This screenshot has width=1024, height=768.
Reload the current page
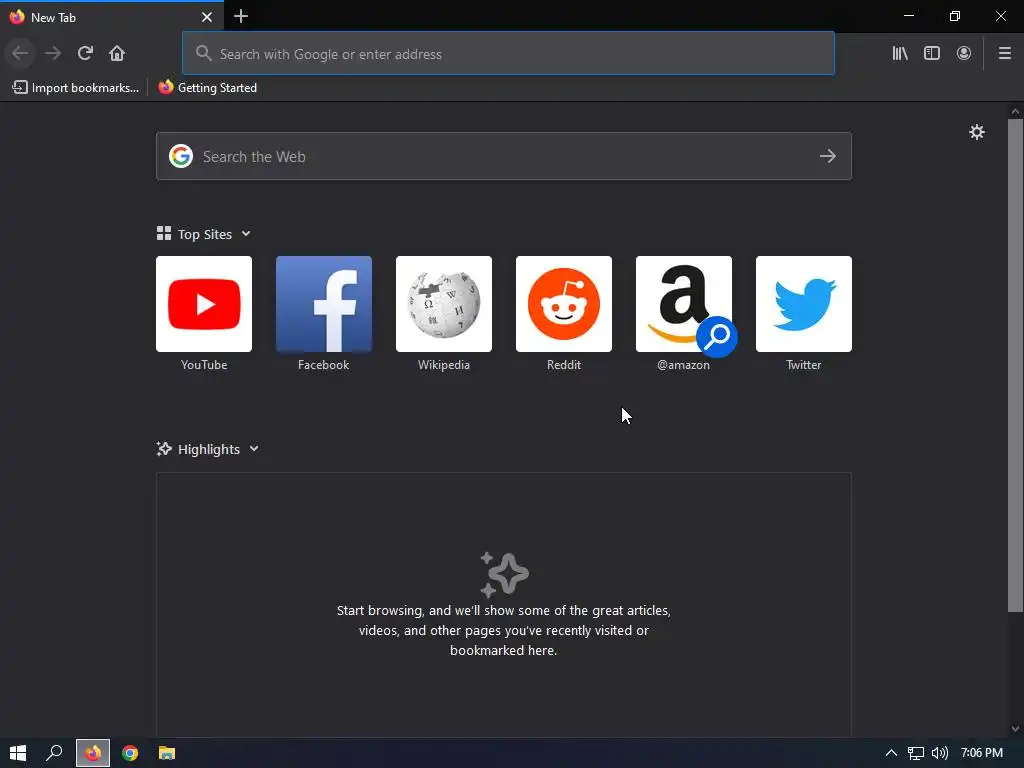tap(85, 53)
